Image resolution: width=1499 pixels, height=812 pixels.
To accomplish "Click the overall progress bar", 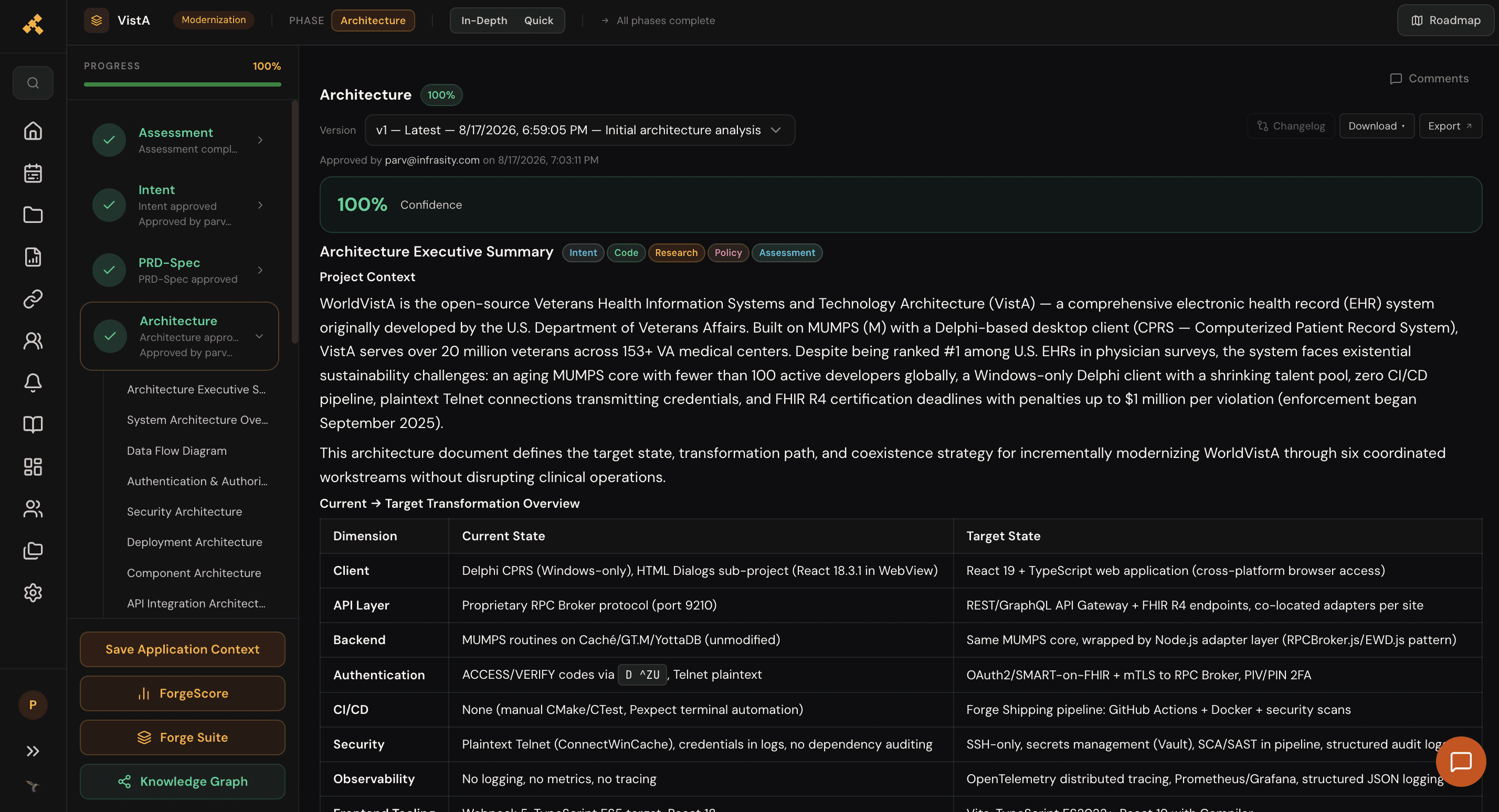I will tap(183, 84).
